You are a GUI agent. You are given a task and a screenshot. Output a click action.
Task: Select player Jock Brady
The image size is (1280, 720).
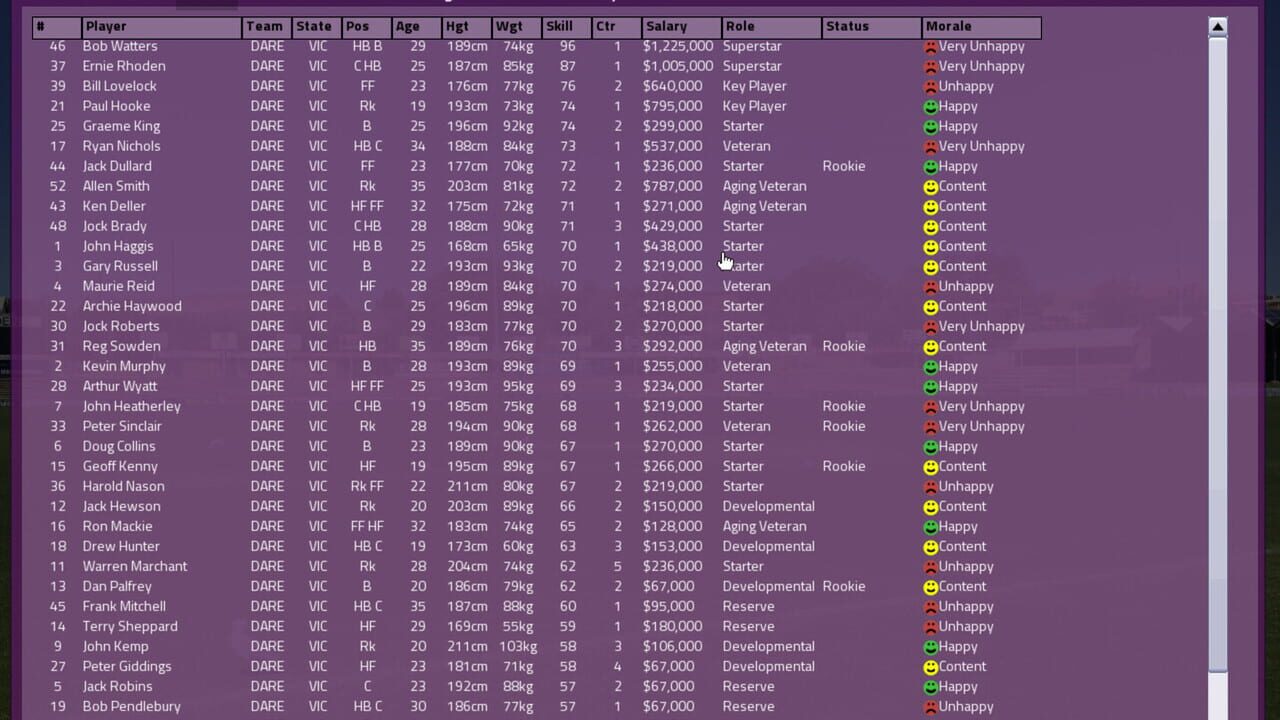pyautogui.click(x=114, y=226)
